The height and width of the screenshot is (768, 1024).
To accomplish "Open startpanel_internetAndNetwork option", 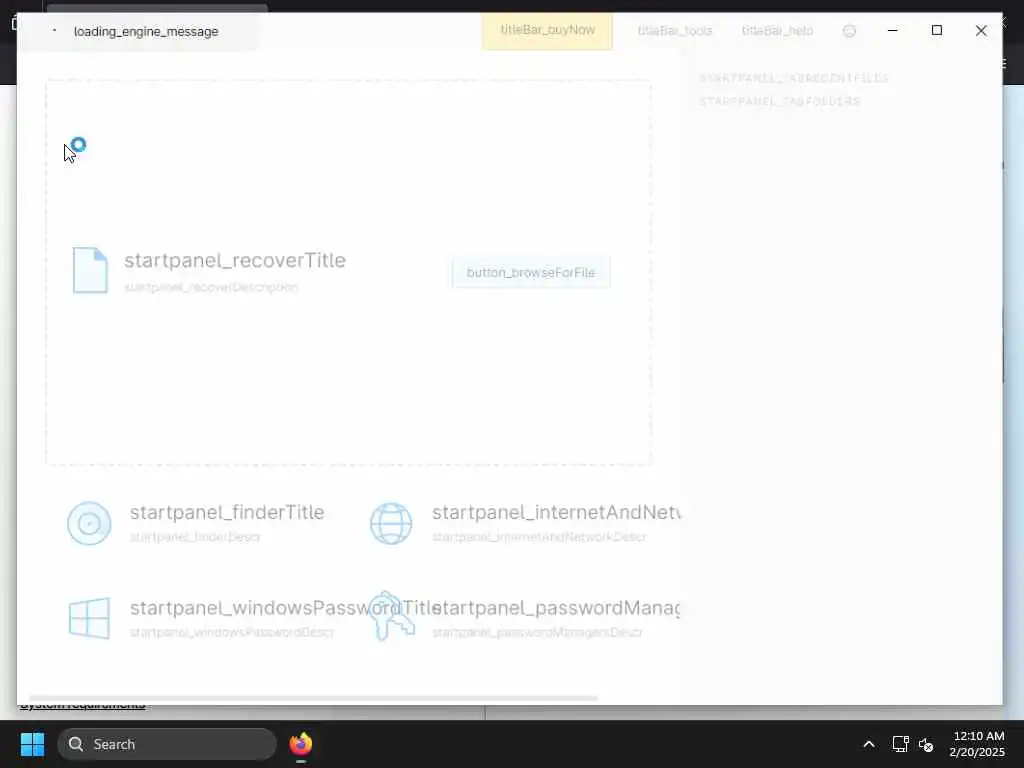I will 556,512.
